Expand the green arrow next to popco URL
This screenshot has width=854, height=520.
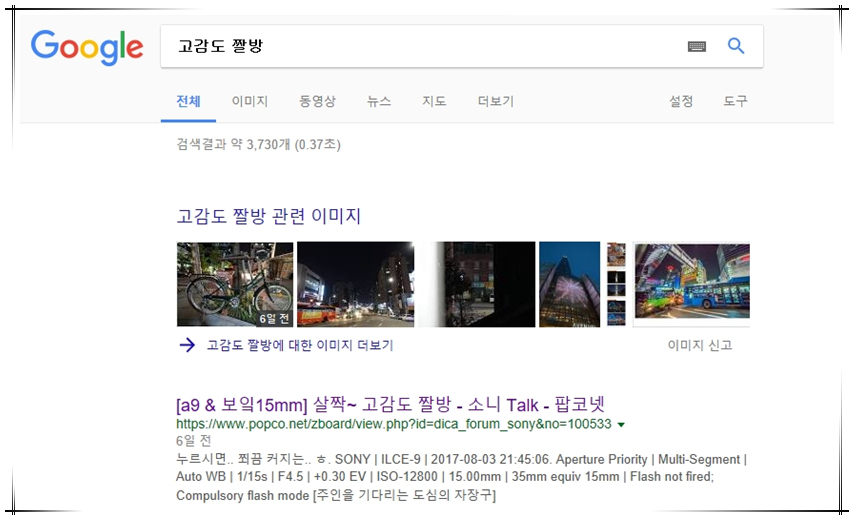point(621,425)
